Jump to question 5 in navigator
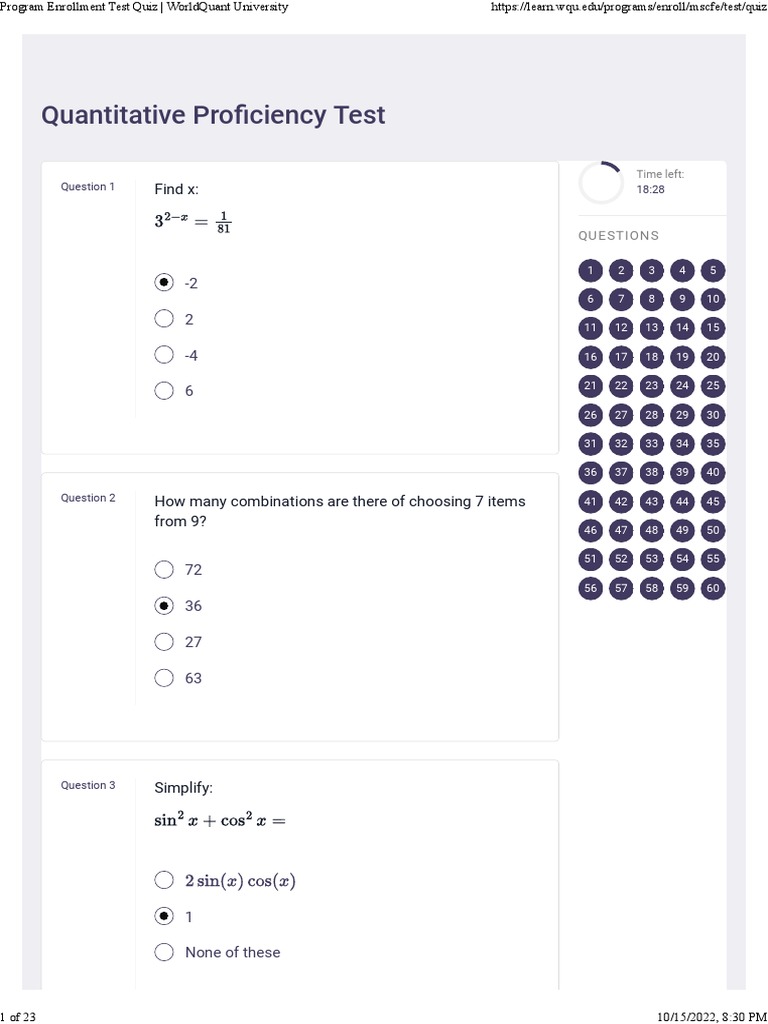The image size is (768, 1024). 713,270
